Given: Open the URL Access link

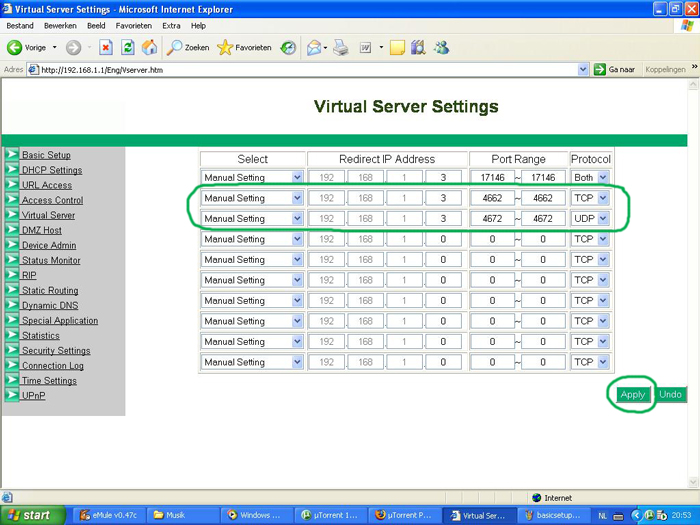Looking at the screenshot, I should click(x=47, y=185).
